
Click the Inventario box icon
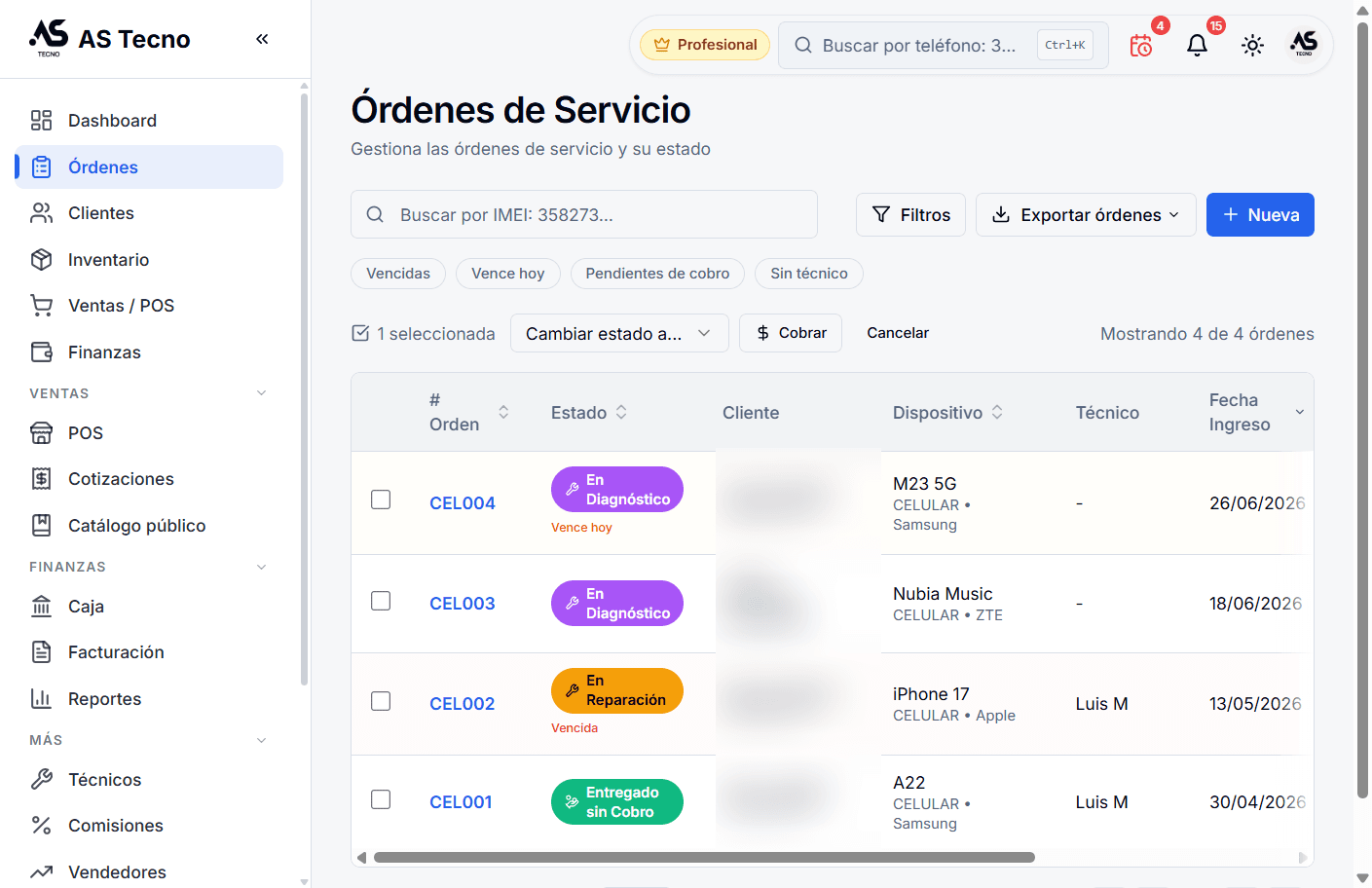pos(41,260)
